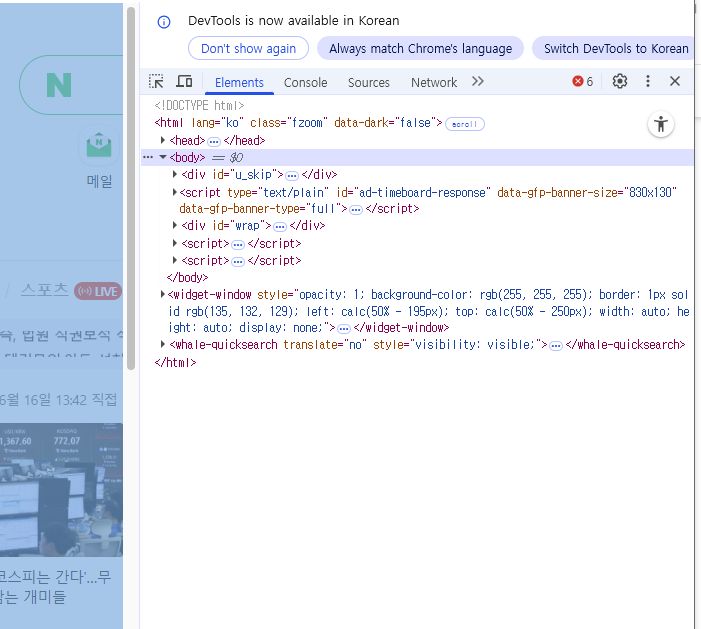The height and width of the screenshot is (629, 701).
Task: Expand the widget-window element node
Action: coord(163,294)
